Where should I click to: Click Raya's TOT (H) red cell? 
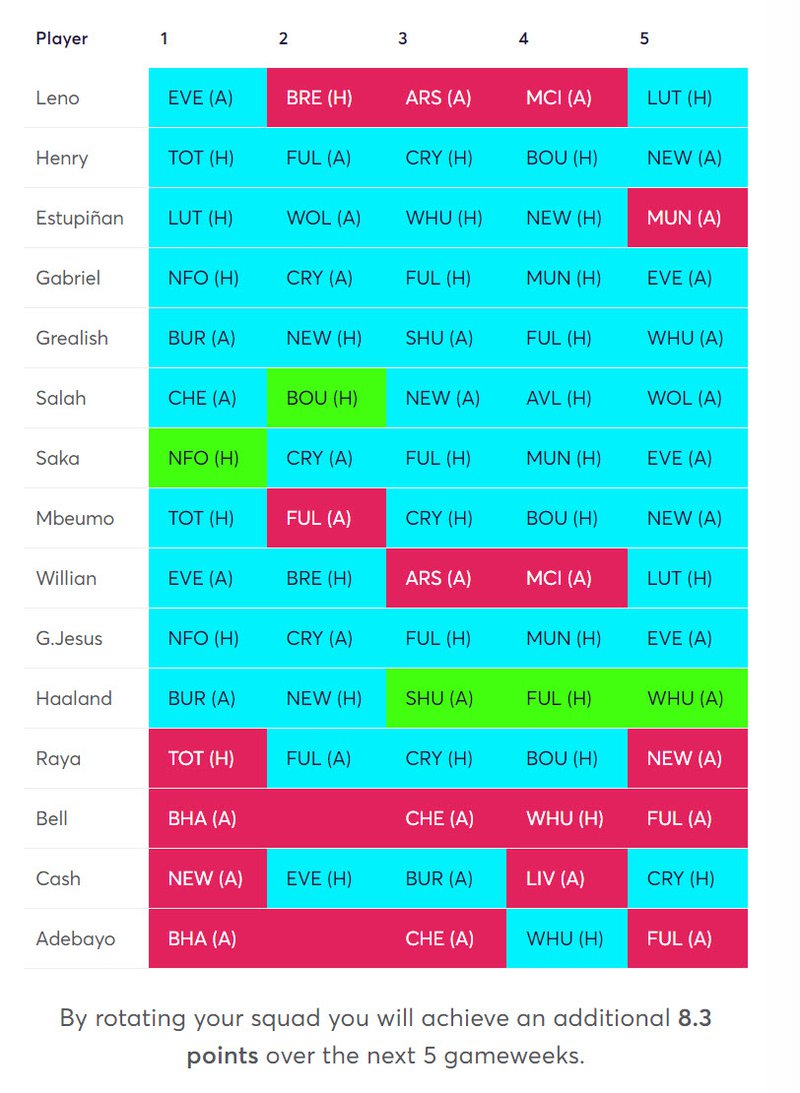point(208,758)
